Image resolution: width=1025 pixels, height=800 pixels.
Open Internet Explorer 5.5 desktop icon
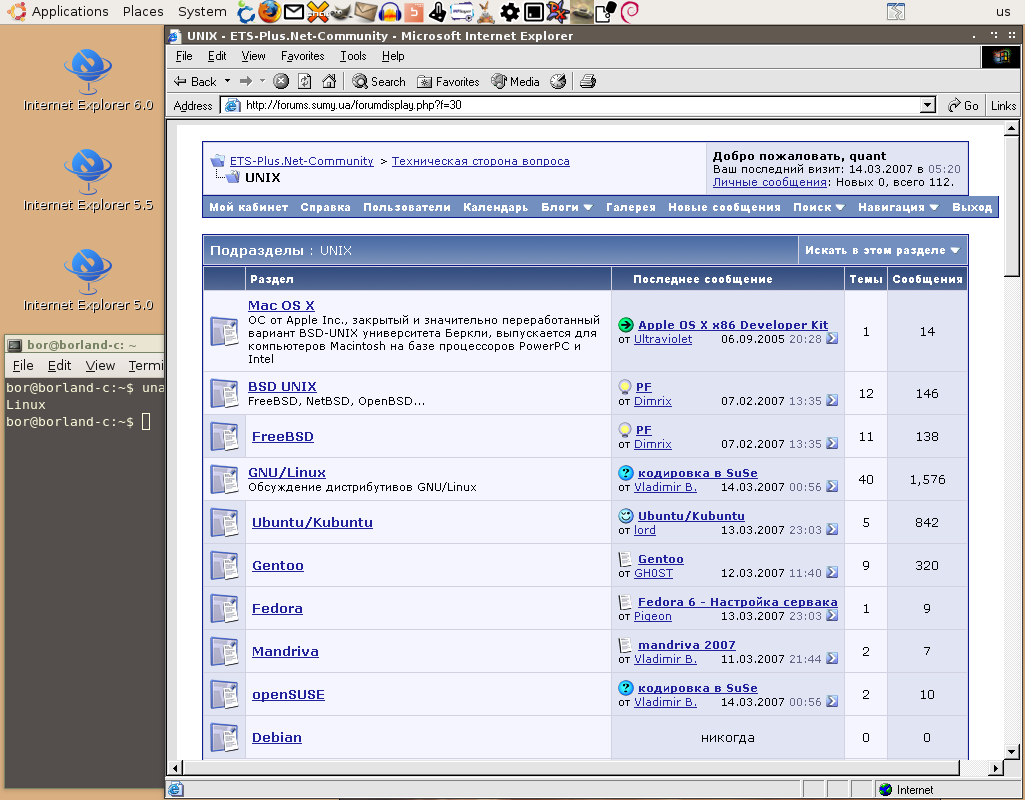click(x=88, y=172)
